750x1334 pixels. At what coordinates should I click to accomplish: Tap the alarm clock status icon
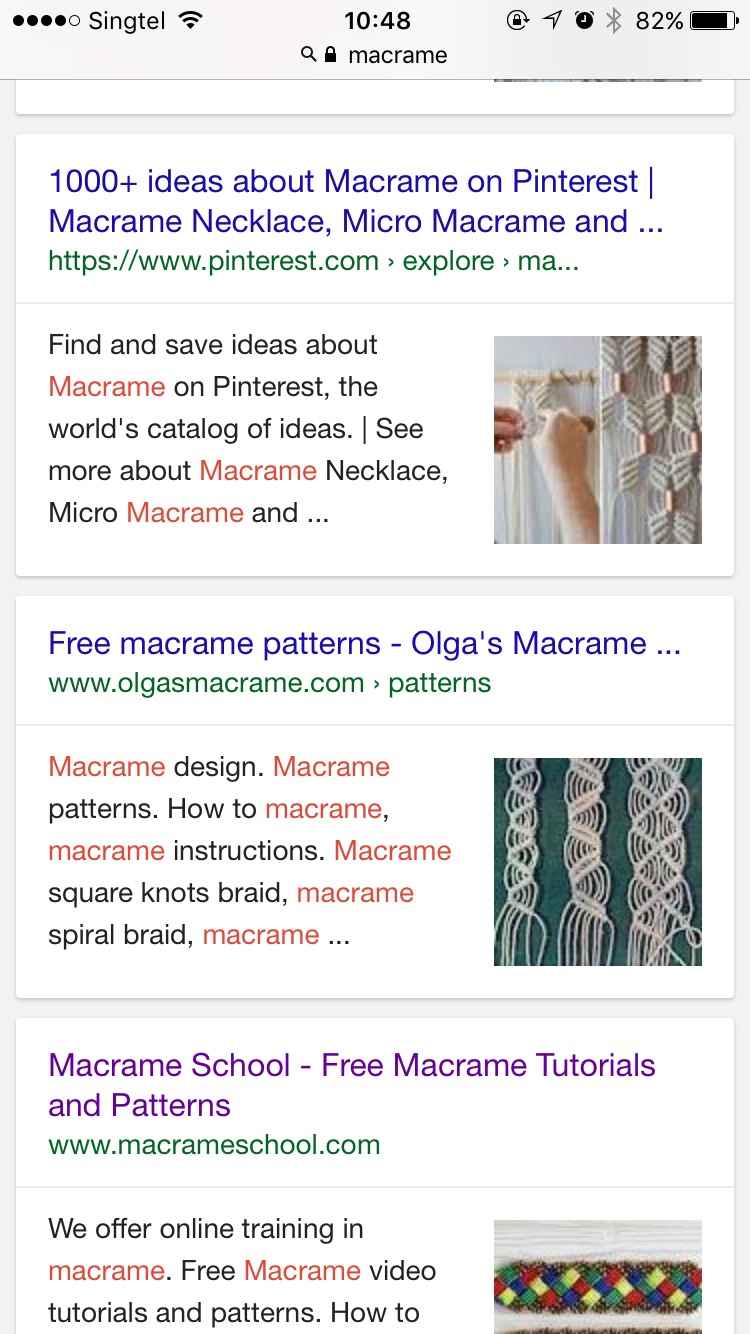click(585, 20)
